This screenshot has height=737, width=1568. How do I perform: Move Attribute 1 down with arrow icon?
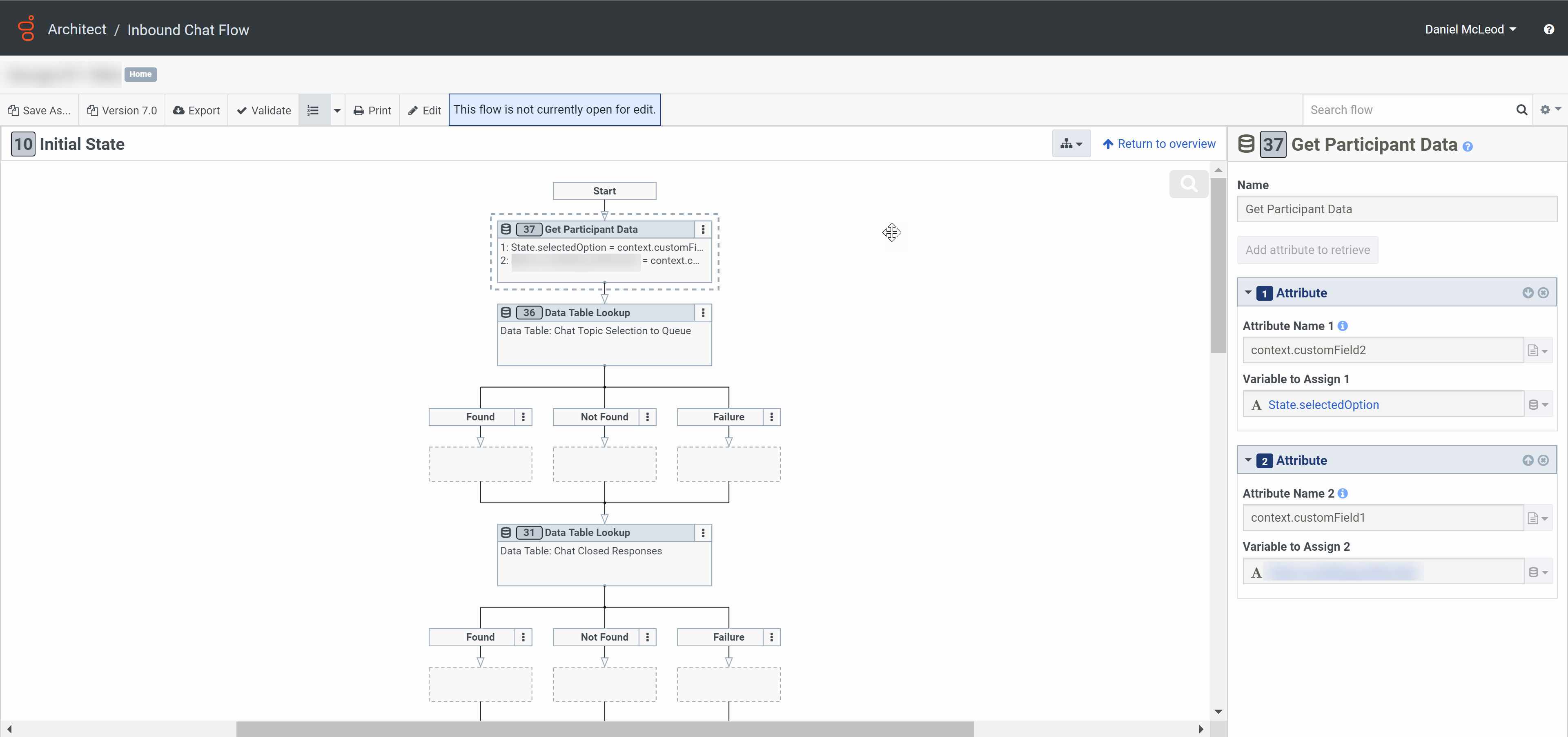pyautogui.click(x=1528, y=293)
